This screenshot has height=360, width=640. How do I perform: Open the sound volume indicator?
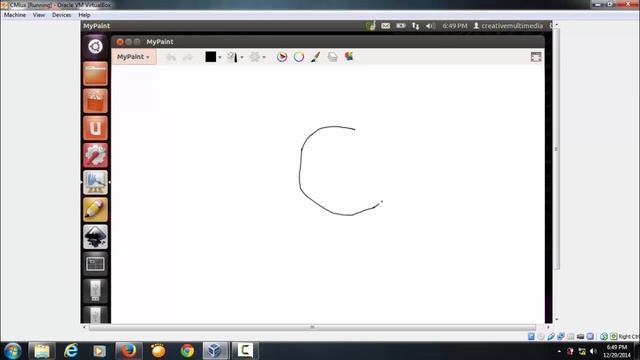(x=430, y=26)
